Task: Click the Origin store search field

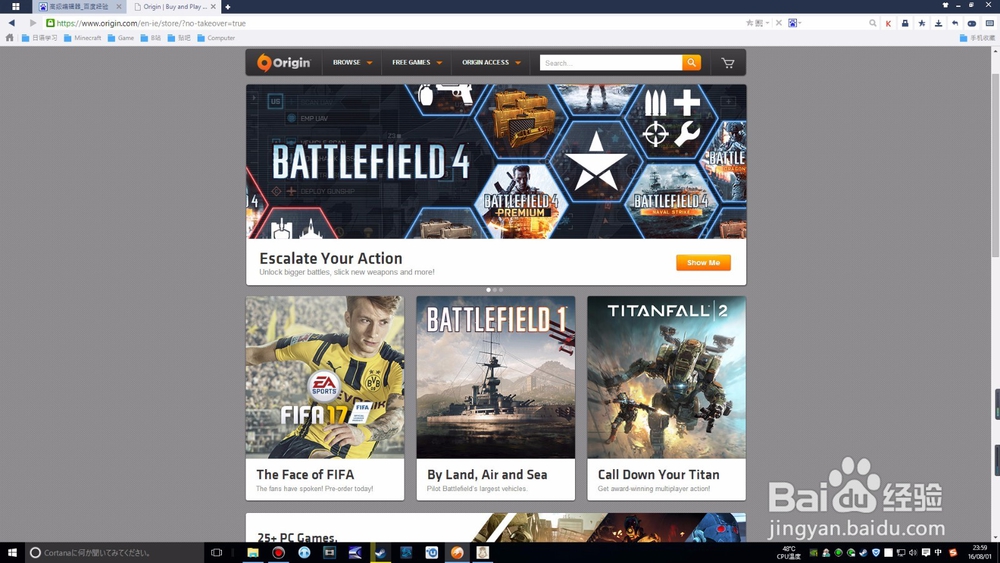Action: tap(611, 62)
